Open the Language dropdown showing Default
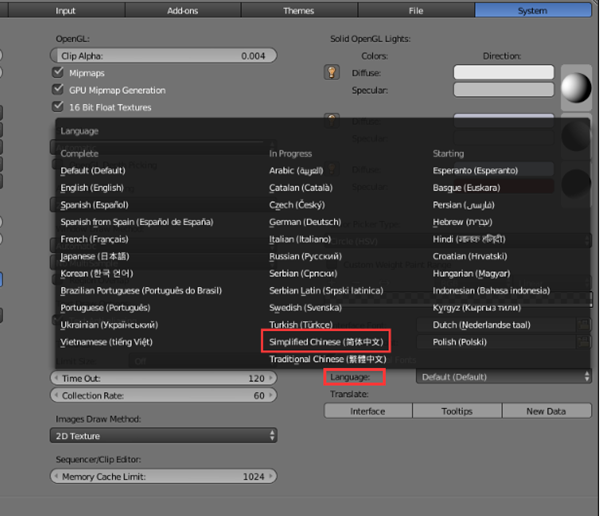Viewport: 600px width, 516px height. pyautogui.click(x=504, y=377)
